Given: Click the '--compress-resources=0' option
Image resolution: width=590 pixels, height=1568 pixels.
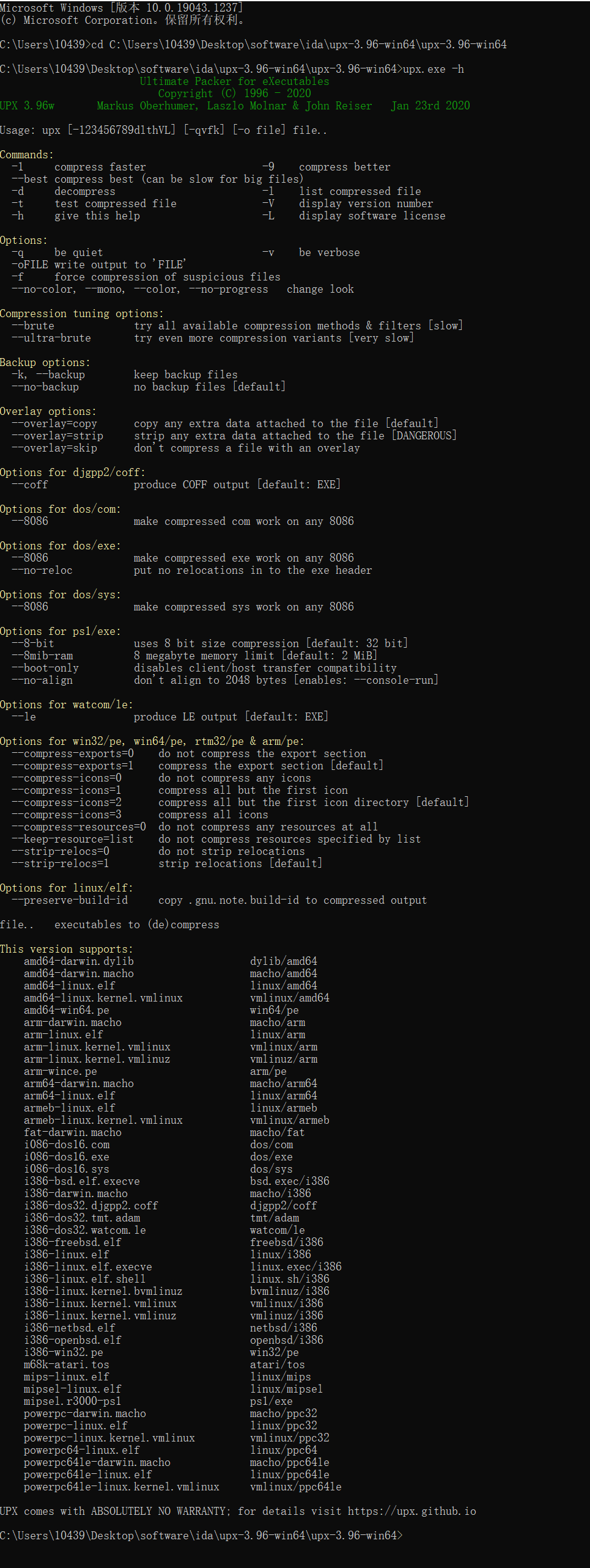Looking at the screenshot, I should pos(79,827).
